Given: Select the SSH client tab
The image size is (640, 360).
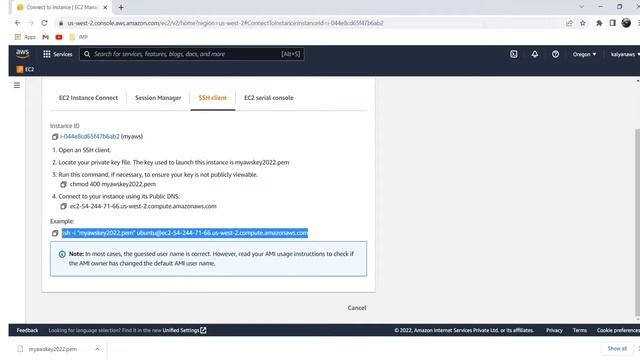Looking at the screenshot, I should [213, 98].
